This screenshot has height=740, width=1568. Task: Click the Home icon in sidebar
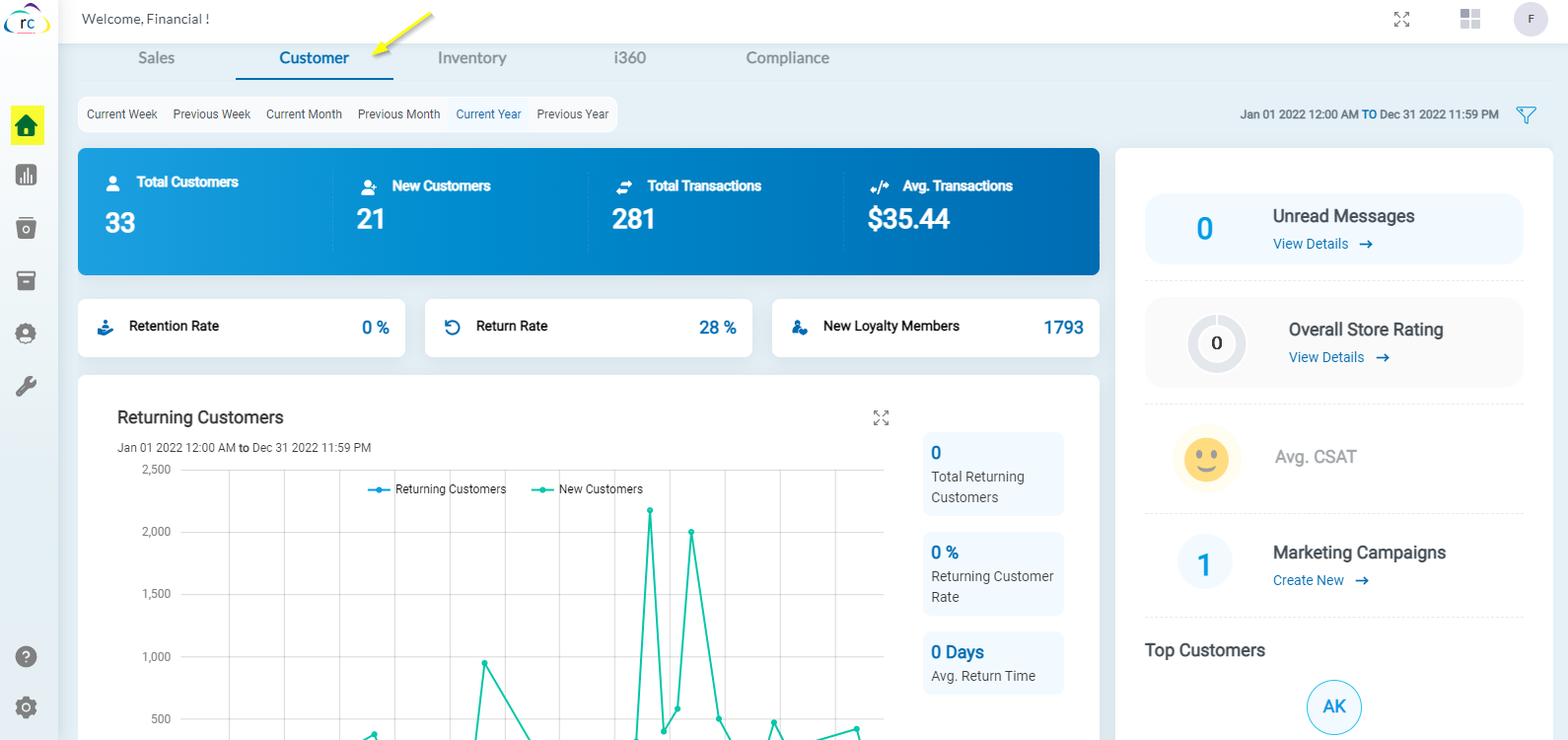27,125
